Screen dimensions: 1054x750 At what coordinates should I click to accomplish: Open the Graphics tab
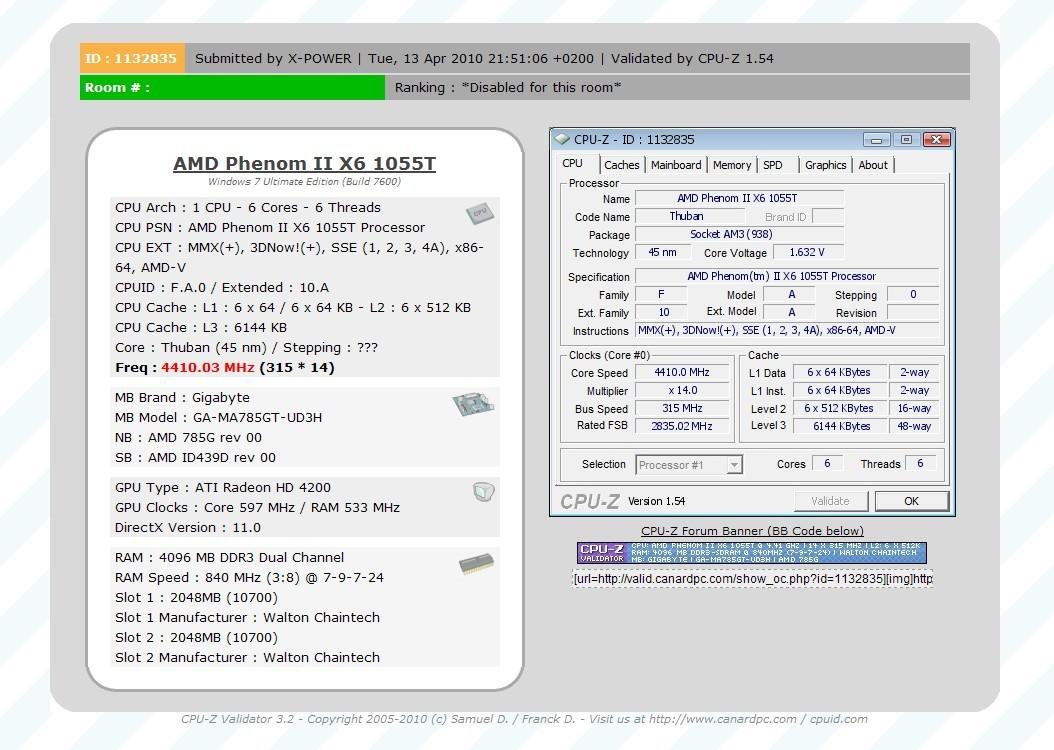[x=825, y=165]
